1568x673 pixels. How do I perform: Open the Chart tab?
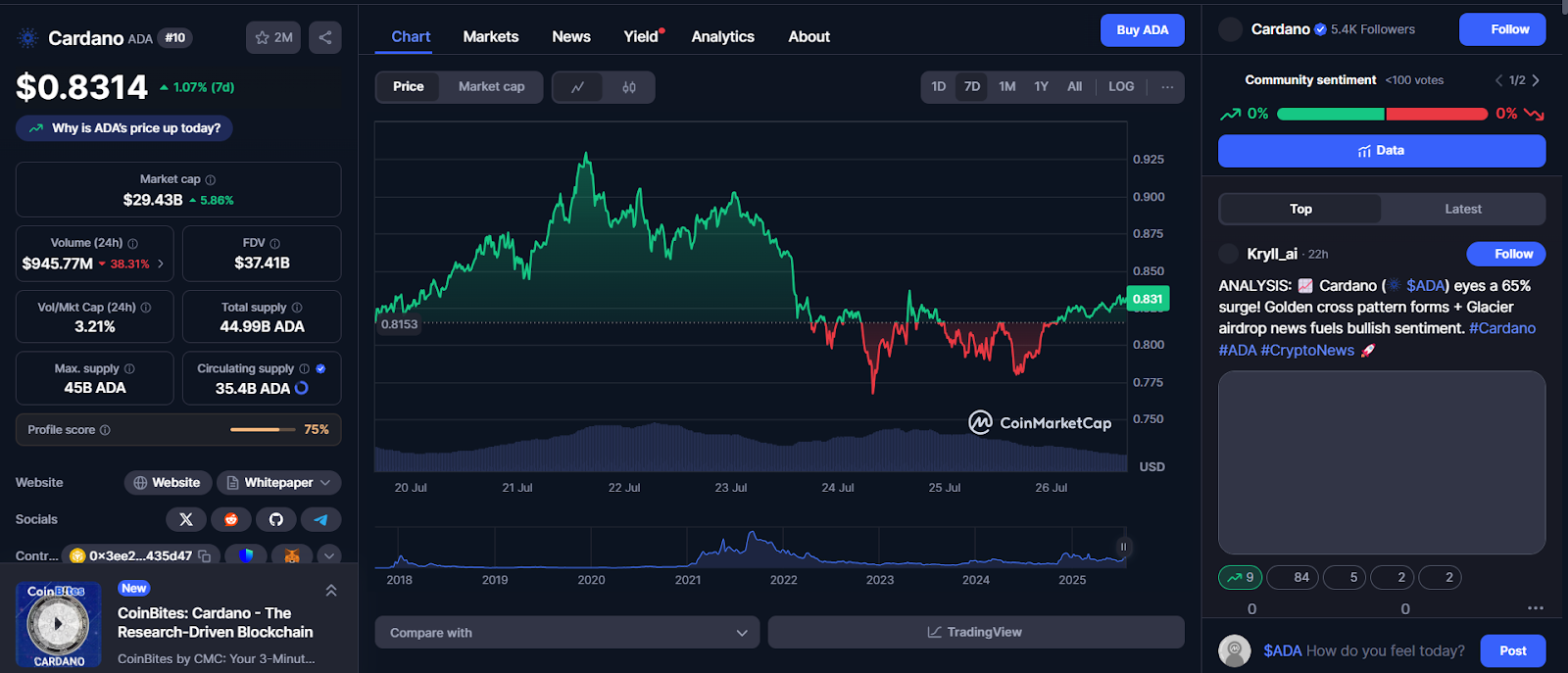pyautogui.click(x=411, y=36)
